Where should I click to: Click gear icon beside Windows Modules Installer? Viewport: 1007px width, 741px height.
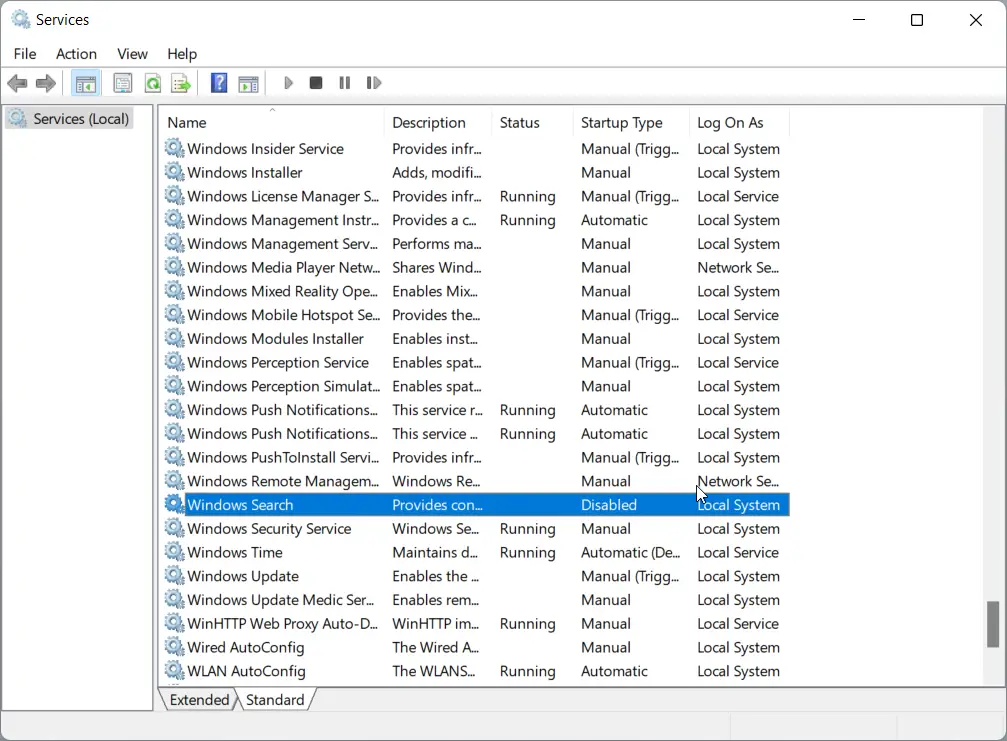(x=174, y=338)
